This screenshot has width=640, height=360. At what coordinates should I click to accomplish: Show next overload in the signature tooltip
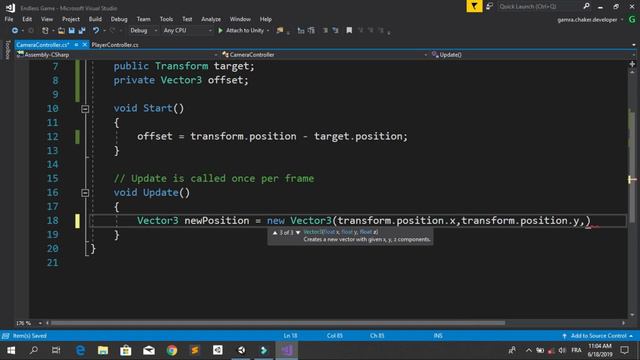coord(298,232)
